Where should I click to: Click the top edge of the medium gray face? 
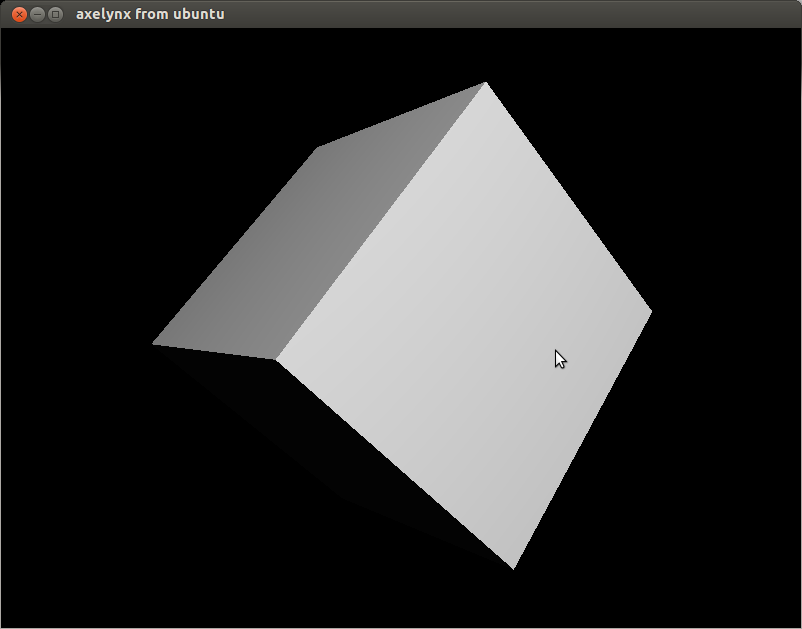[401, 116]
